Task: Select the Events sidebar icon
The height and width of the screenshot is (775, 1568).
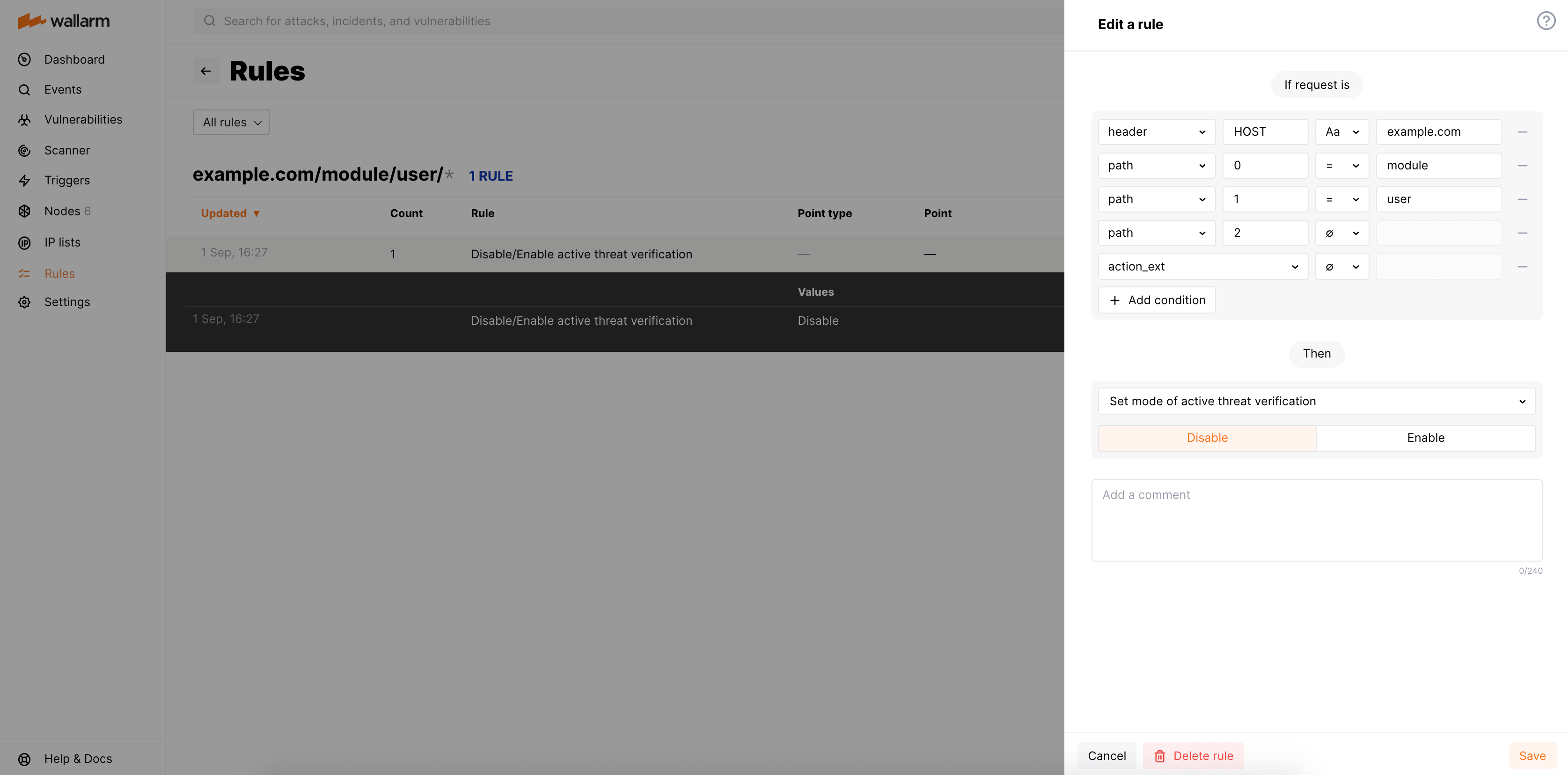Action: (63, 89)
